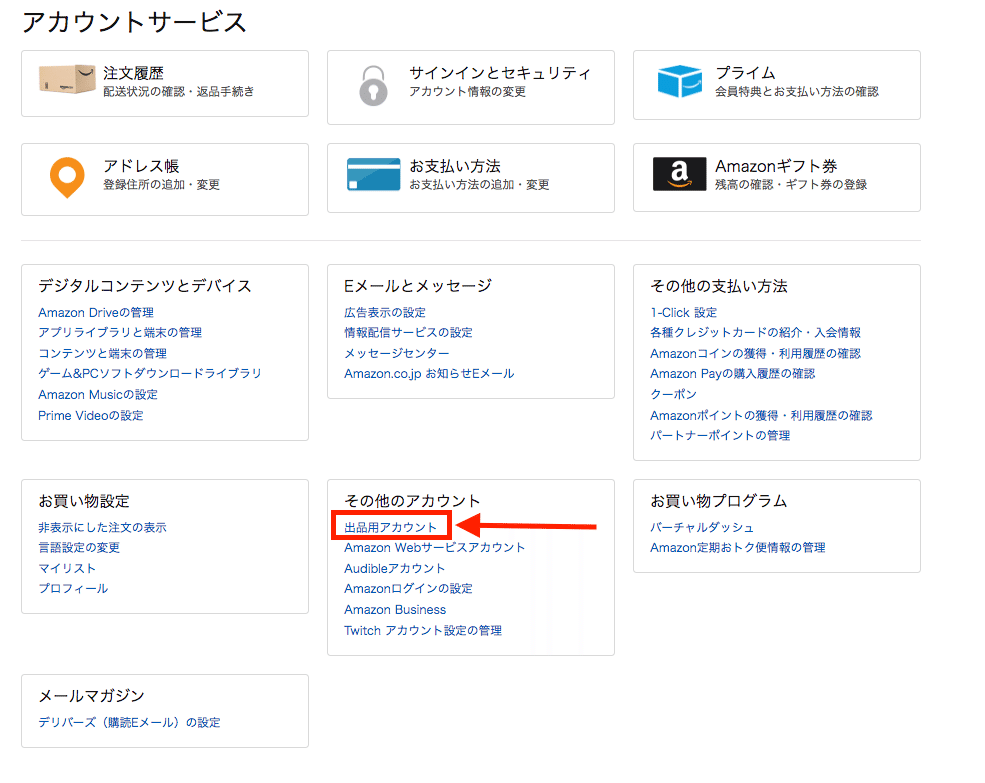Open the お支払い方法 card title
Screen dimensions: 985x783
click(x=455, y=167)
